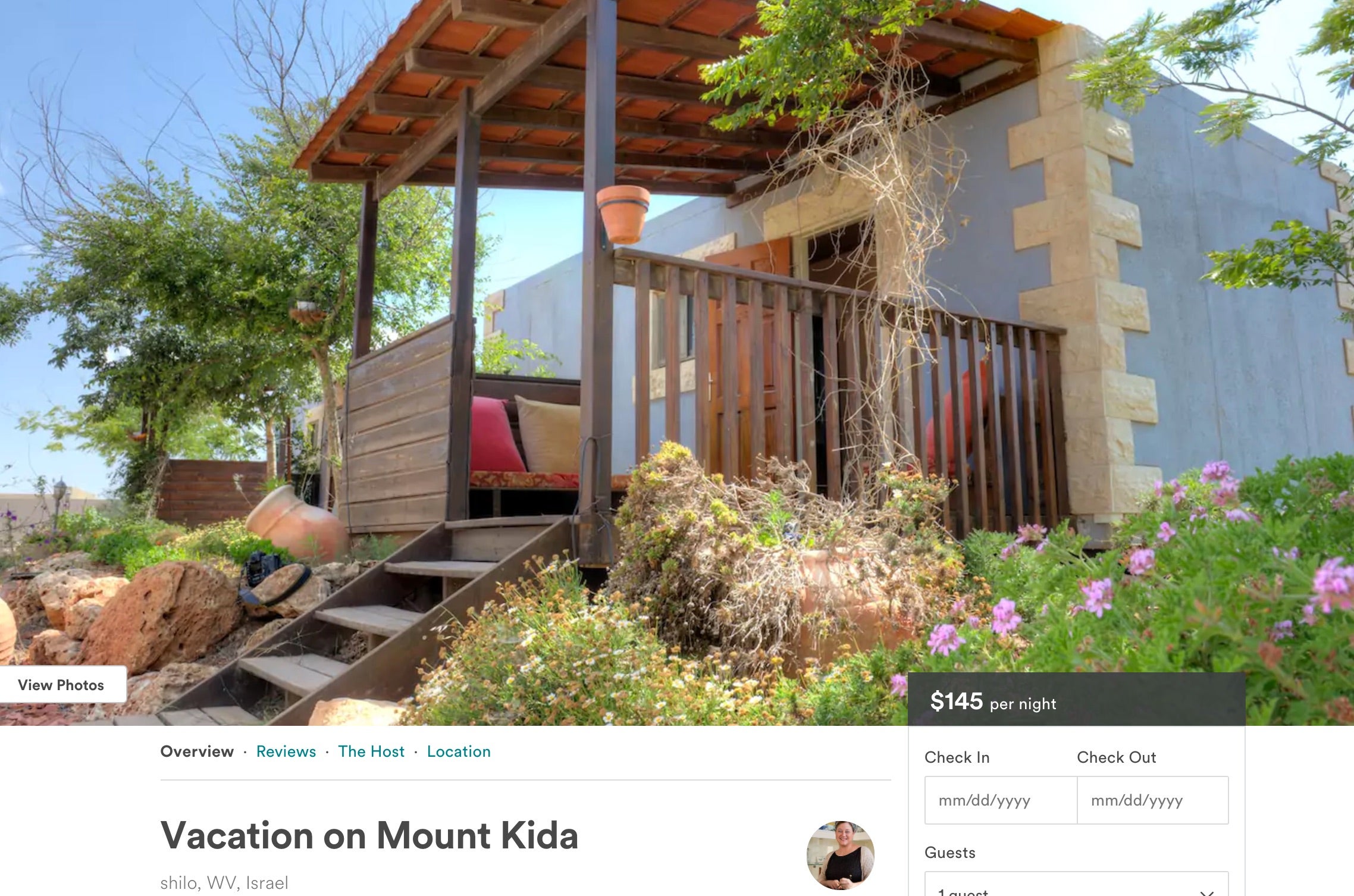1354x896 pixels.
Task: Focus the Check In date field
Action: pos(1001,800)
